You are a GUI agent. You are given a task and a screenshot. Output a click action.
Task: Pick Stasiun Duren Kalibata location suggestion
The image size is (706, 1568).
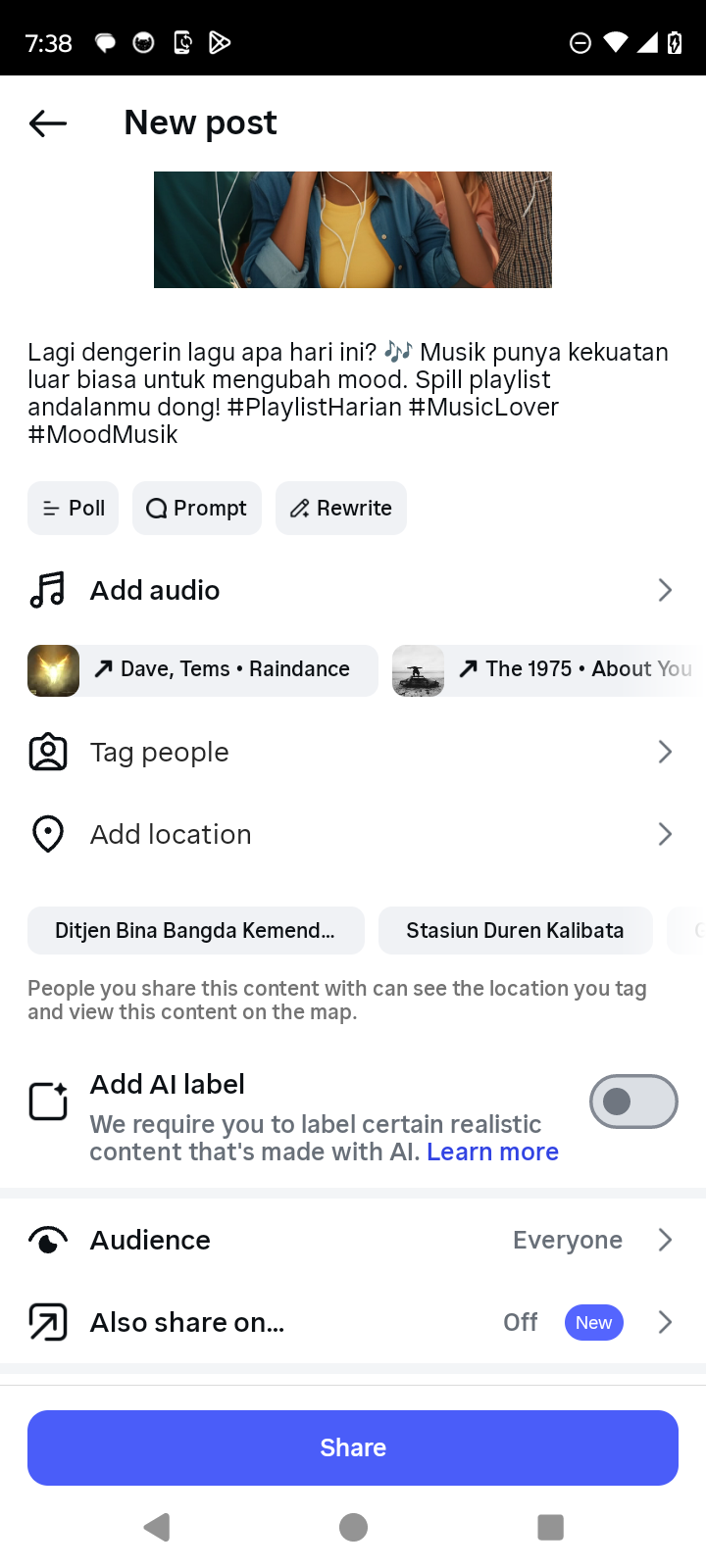coord(515,930)
